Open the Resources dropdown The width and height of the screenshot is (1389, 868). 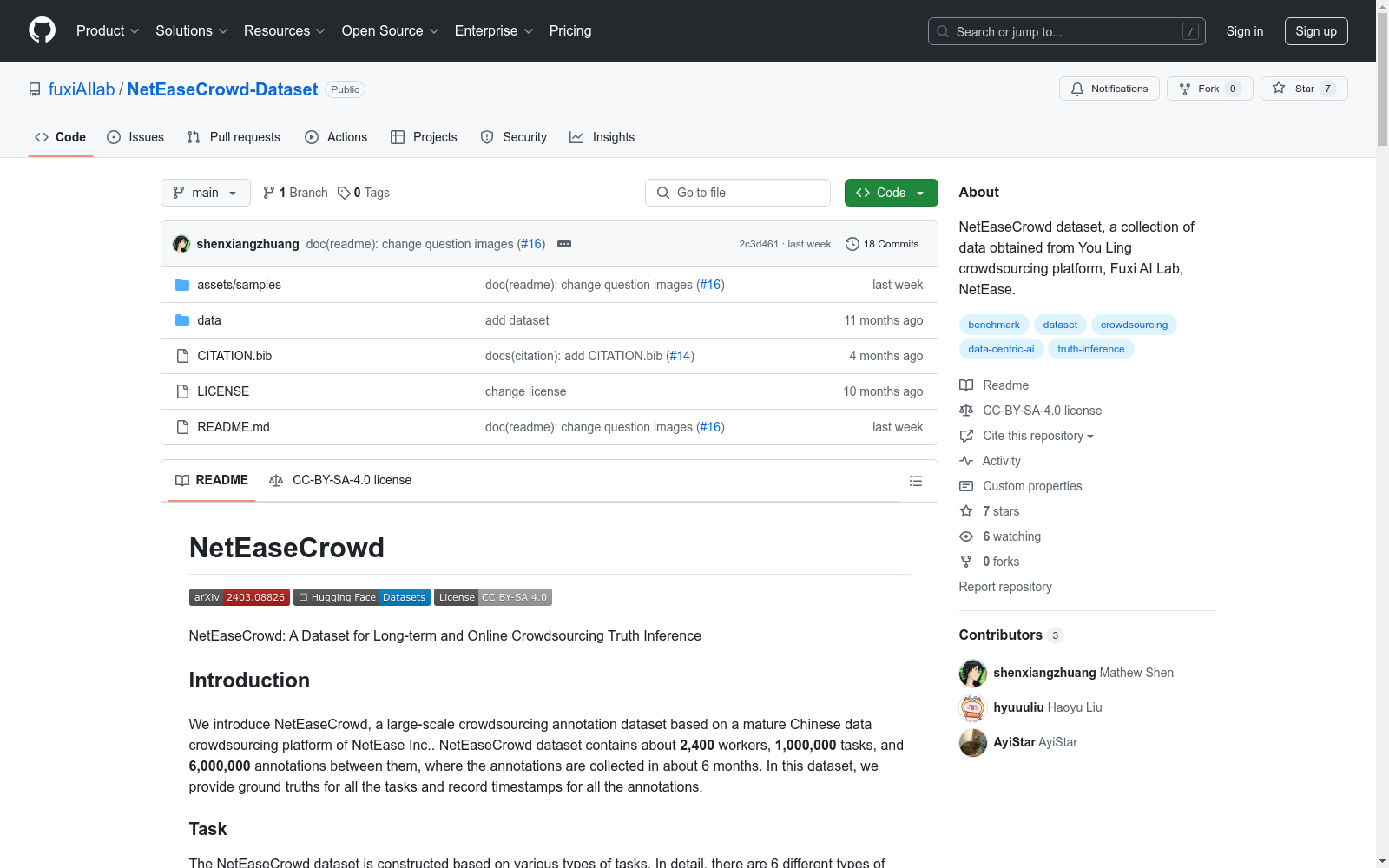(x=284, y=31)
